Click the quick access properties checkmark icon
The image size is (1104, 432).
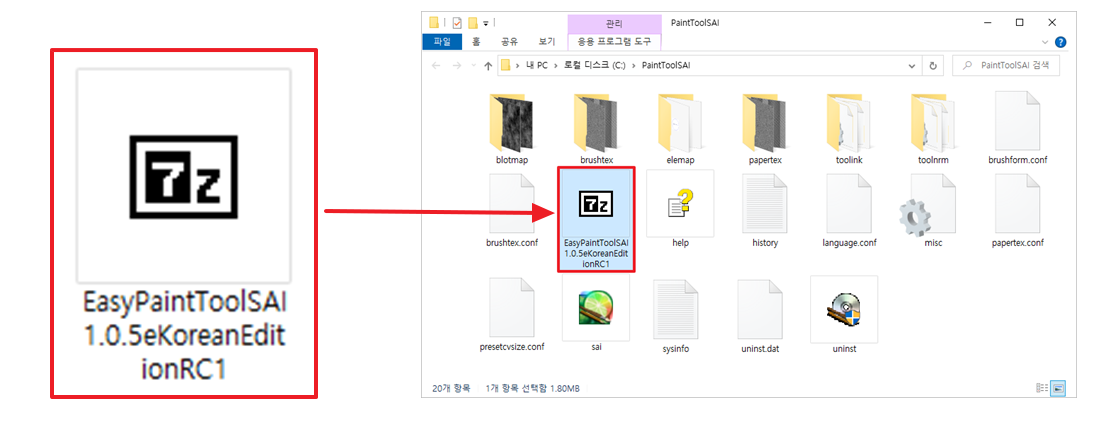[457, 23]
